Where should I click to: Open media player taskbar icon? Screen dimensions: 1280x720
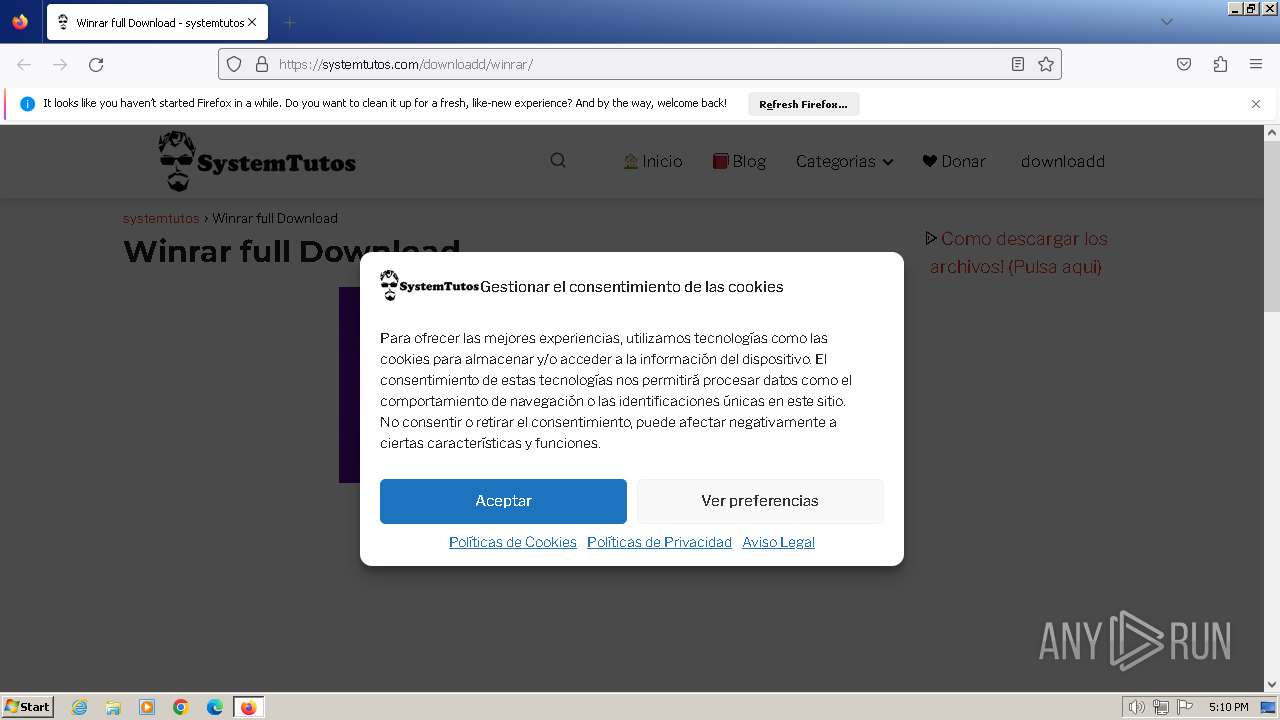point(147,707)
